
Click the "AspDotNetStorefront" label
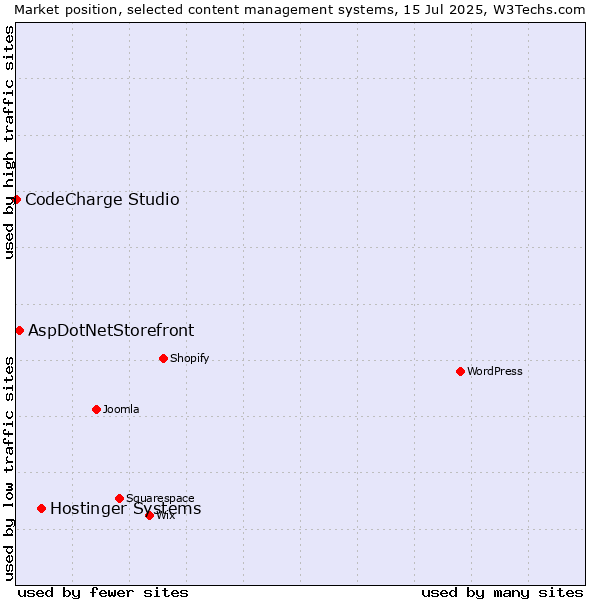tap(111, 331)
